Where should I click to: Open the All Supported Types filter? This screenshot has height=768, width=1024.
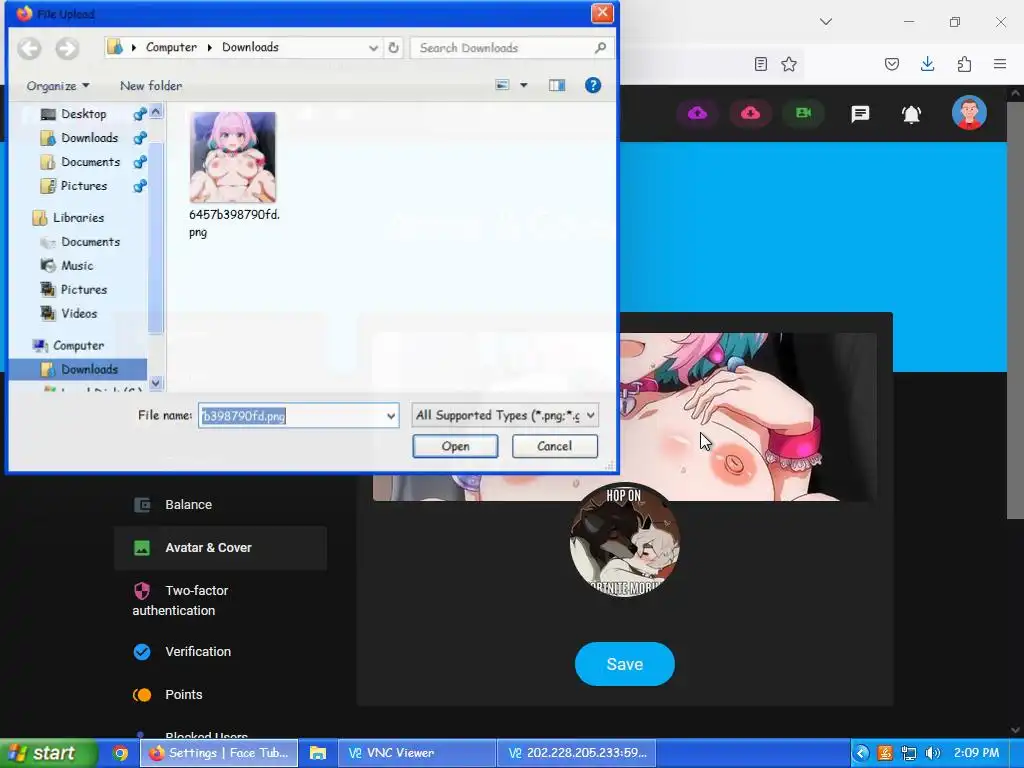pos(505,415)
